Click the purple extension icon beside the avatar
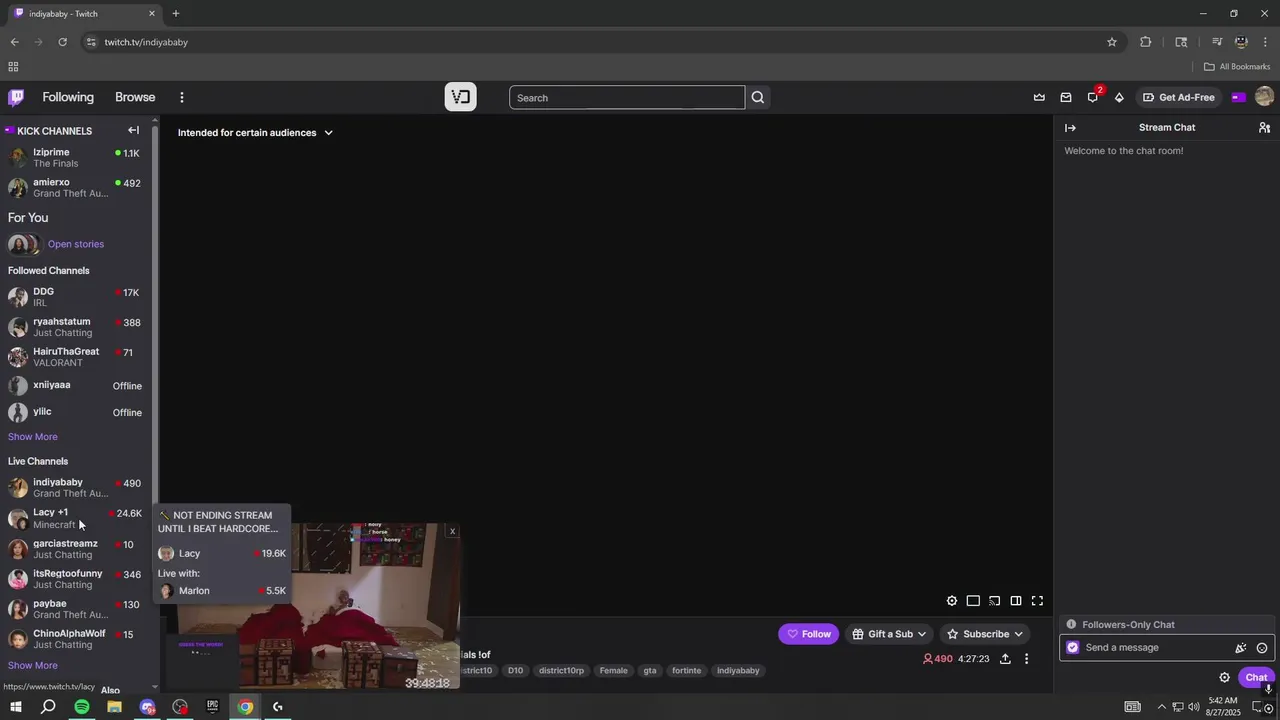 (x=1238, y=97)
